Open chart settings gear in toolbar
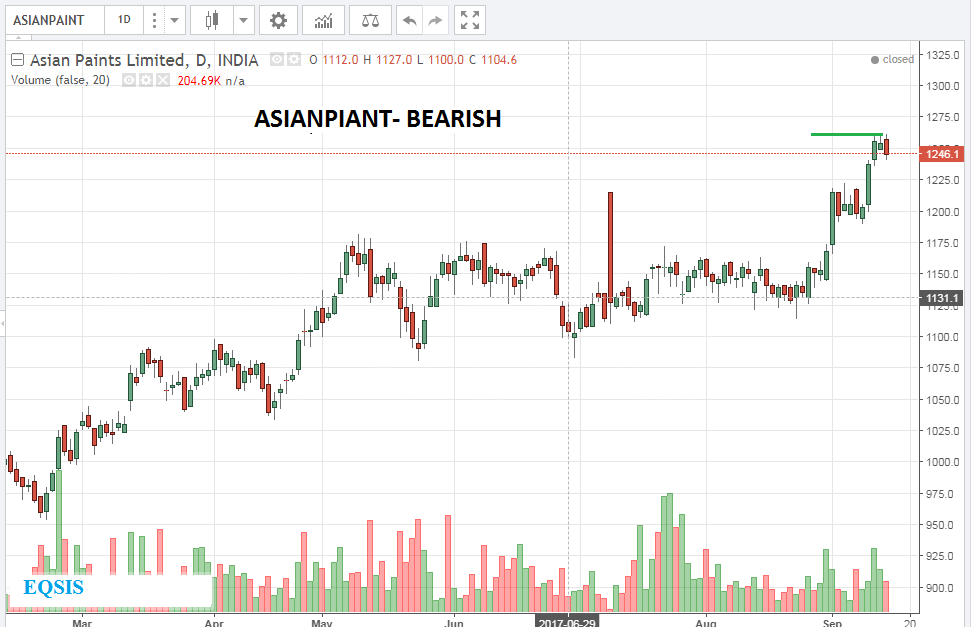The width and height of the screenshot is (971, 627). (278, 20)
